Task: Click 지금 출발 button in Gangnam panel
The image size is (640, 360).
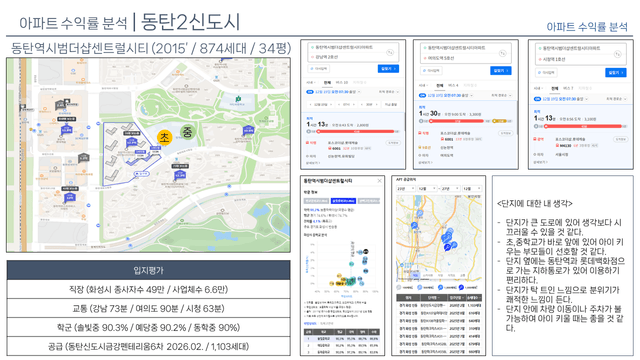Action: [390, 104]
